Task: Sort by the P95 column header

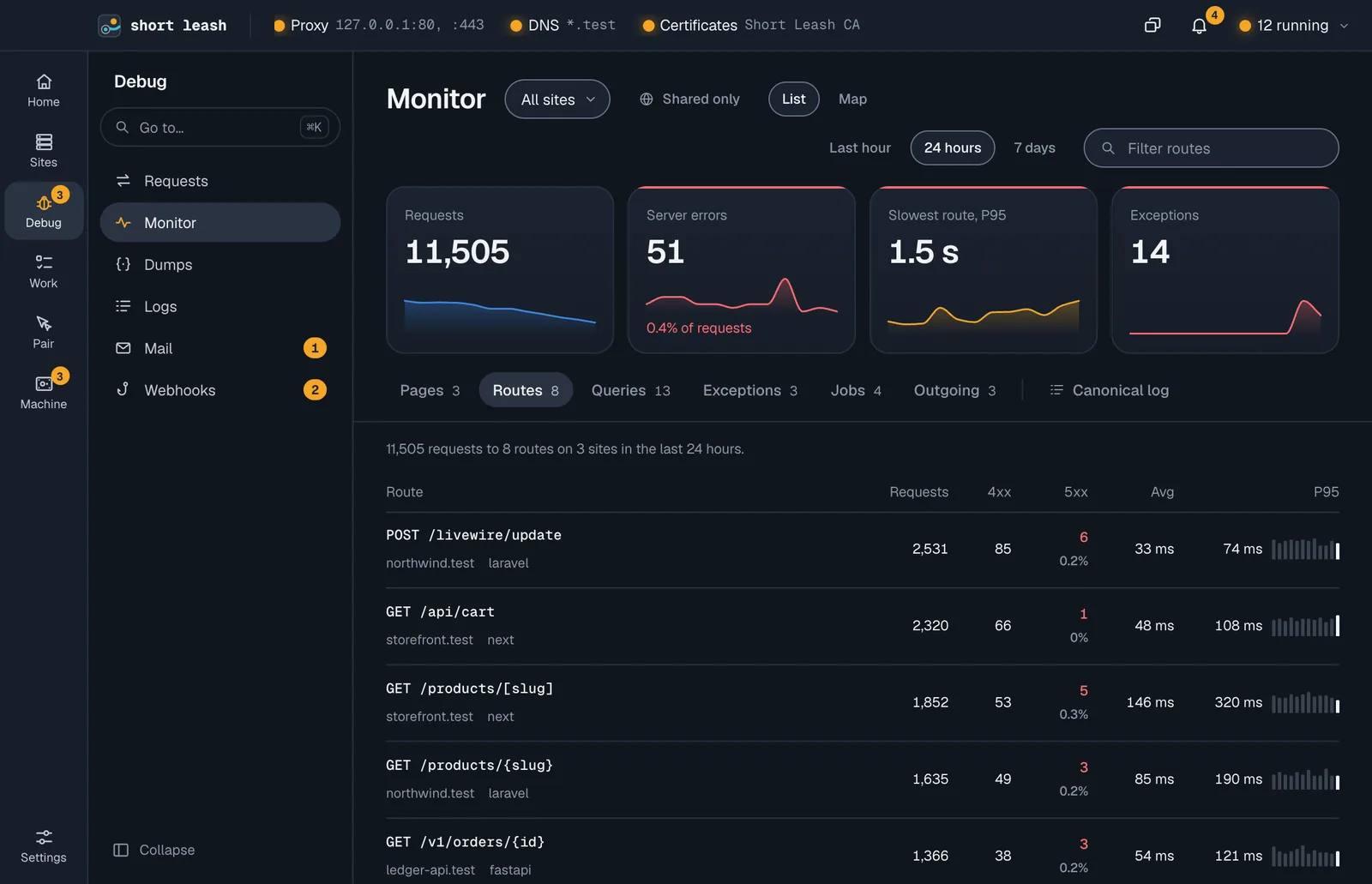Action: coord(1326,491)
